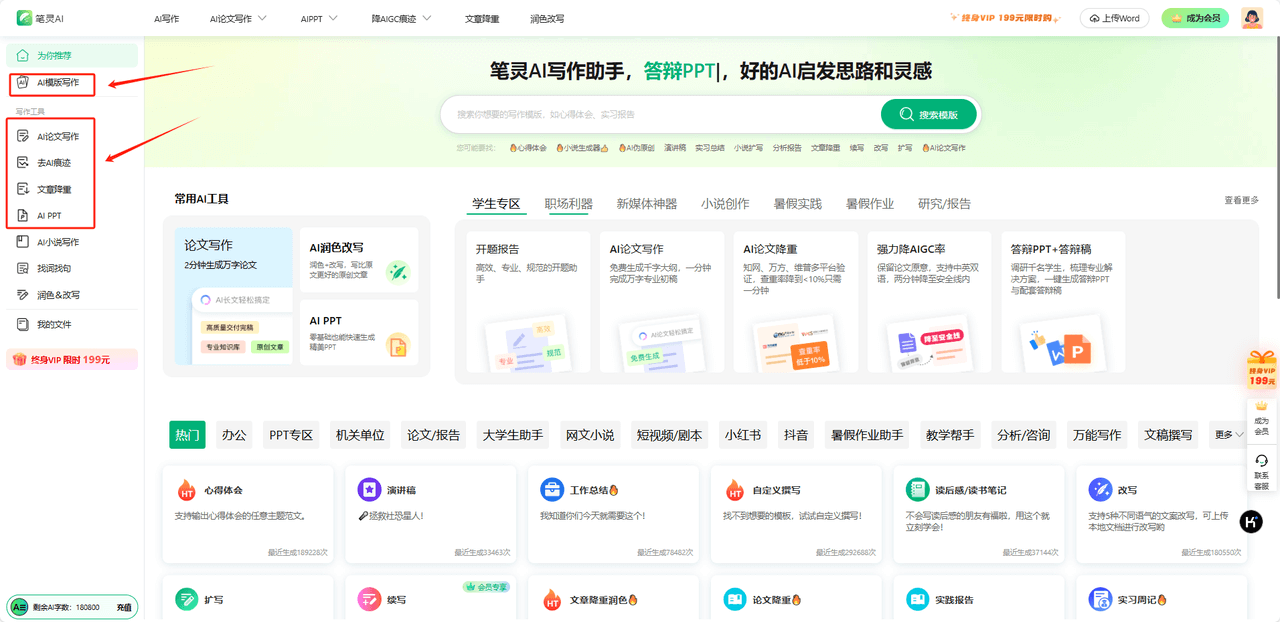Click inside the template search input box

[x=650, y=113]
